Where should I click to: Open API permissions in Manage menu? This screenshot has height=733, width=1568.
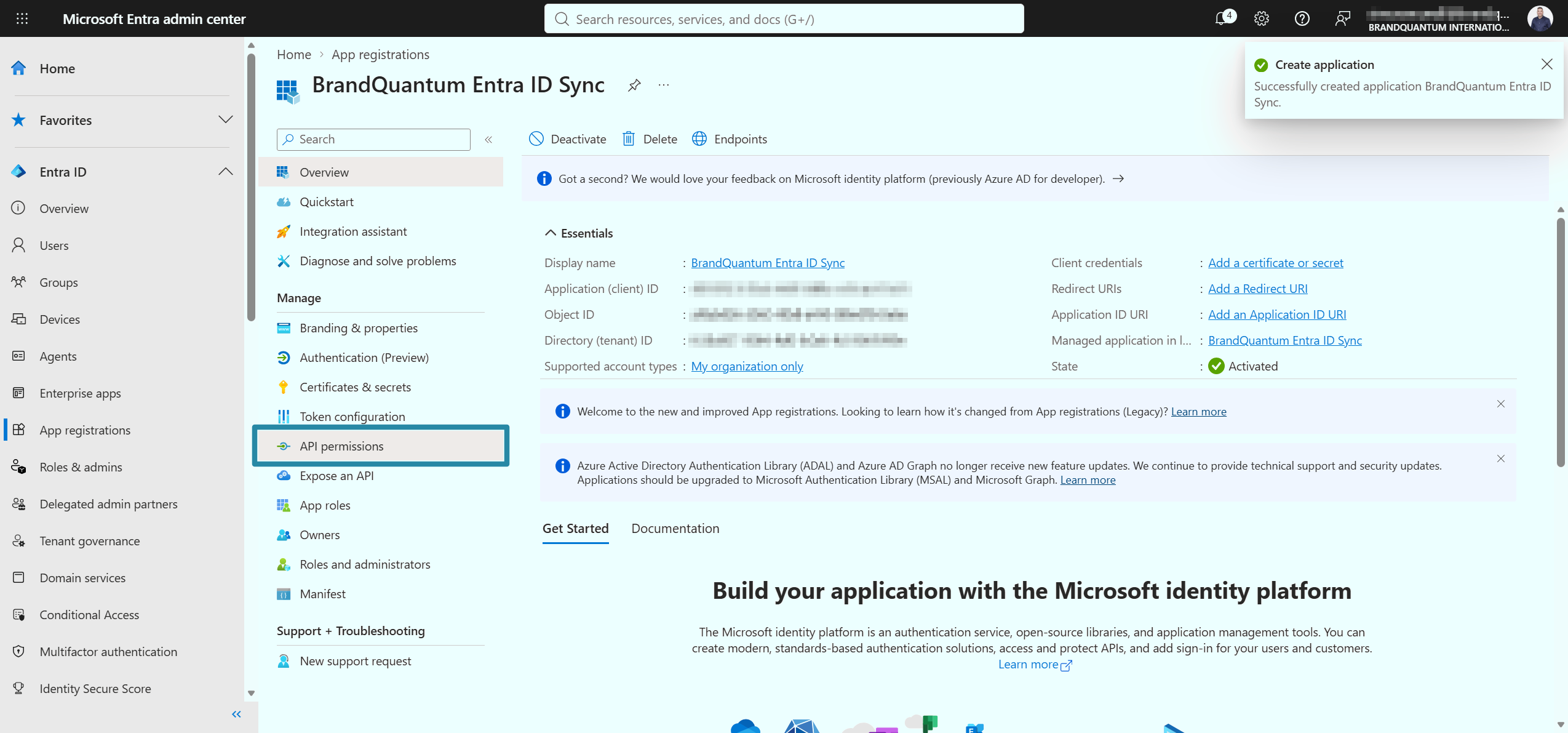[381, 446]
